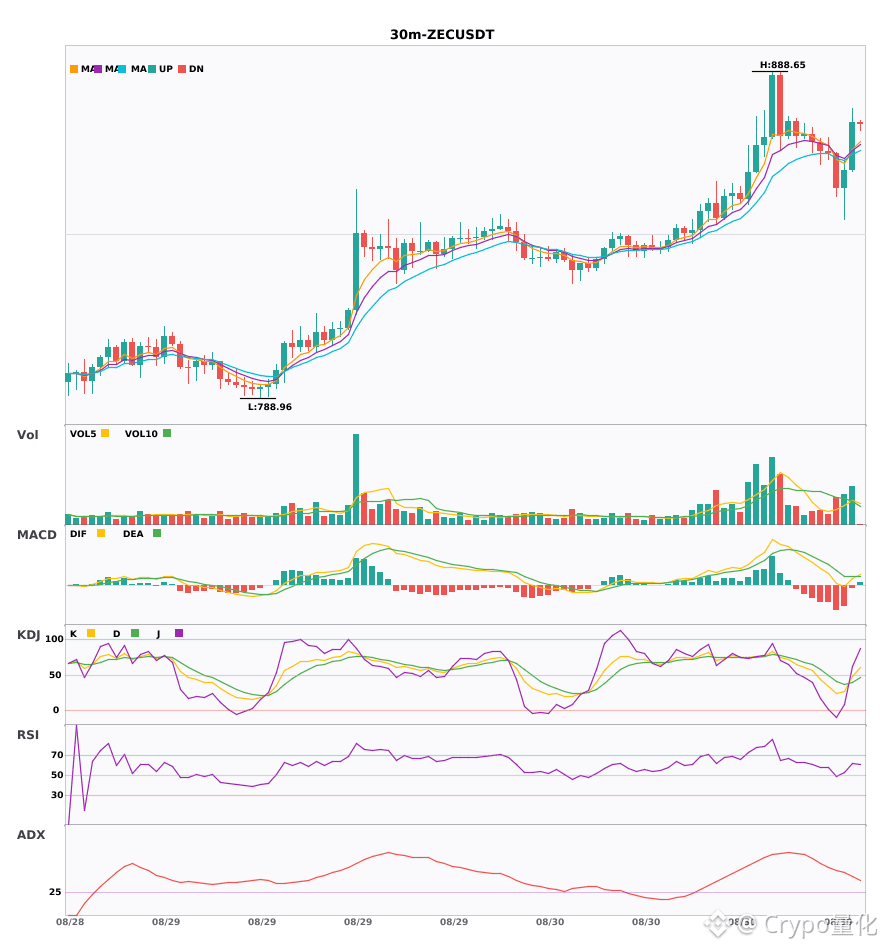
Task: Click the red DN legend swatch
Action: [x=182, y=69]
